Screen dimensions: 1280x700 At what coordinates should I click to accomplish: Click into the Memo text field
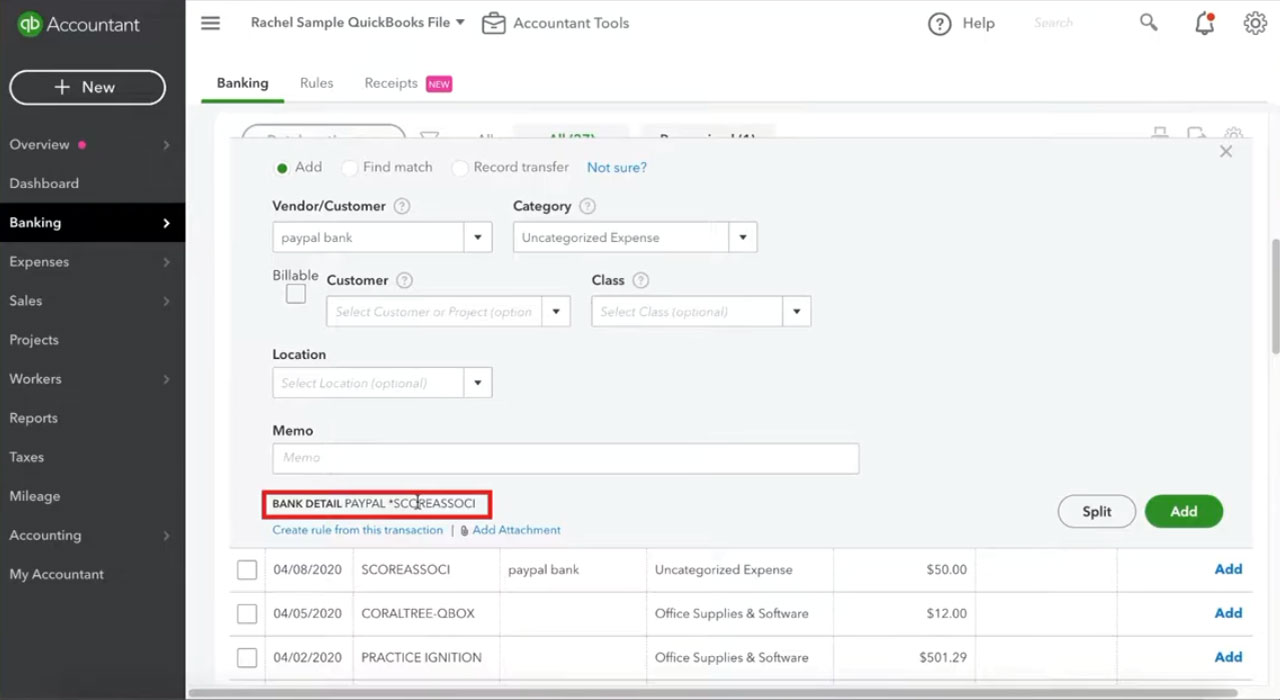[x=565, y=458]
